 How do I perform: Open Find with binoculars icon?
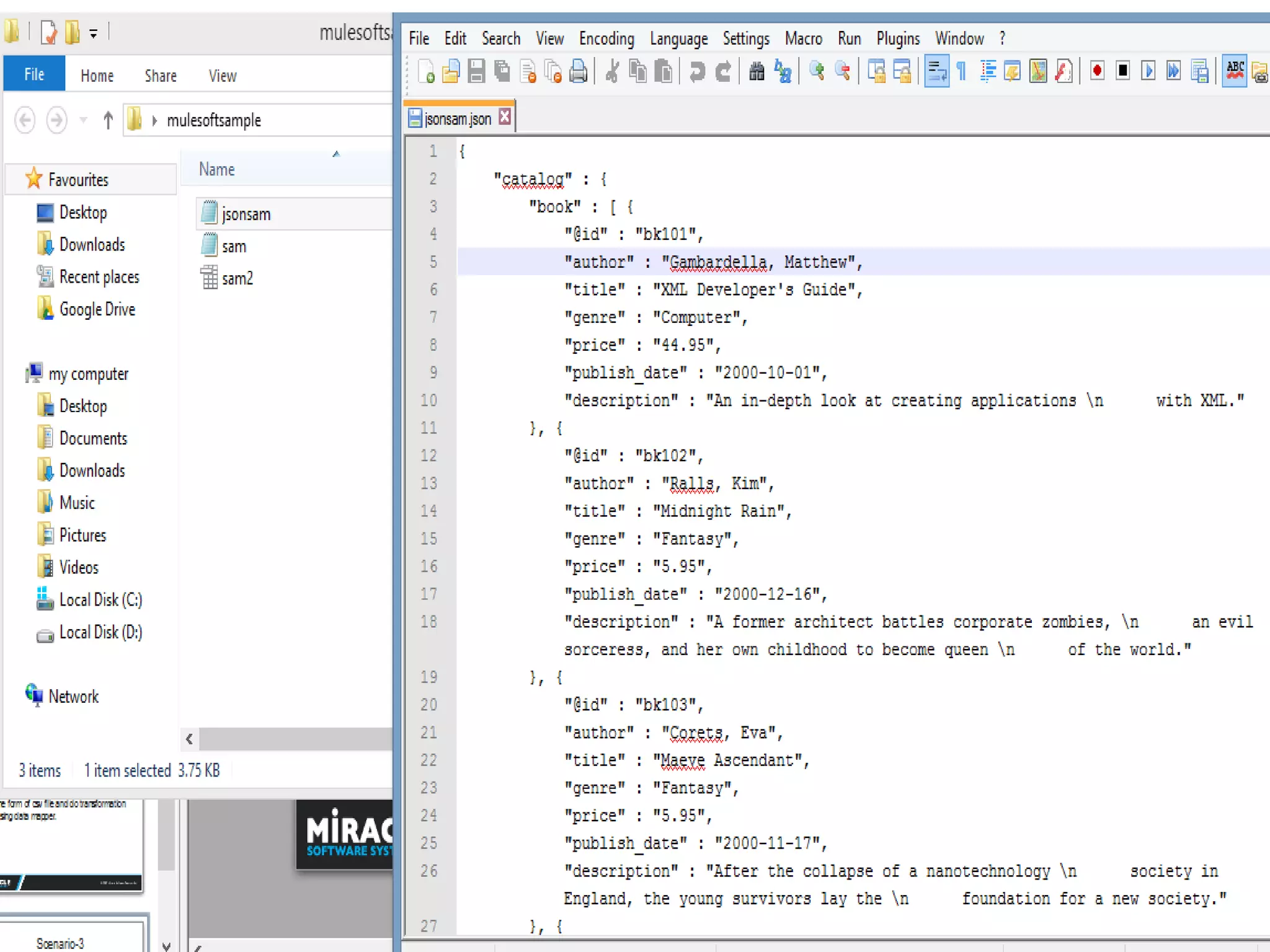[757, 71]
